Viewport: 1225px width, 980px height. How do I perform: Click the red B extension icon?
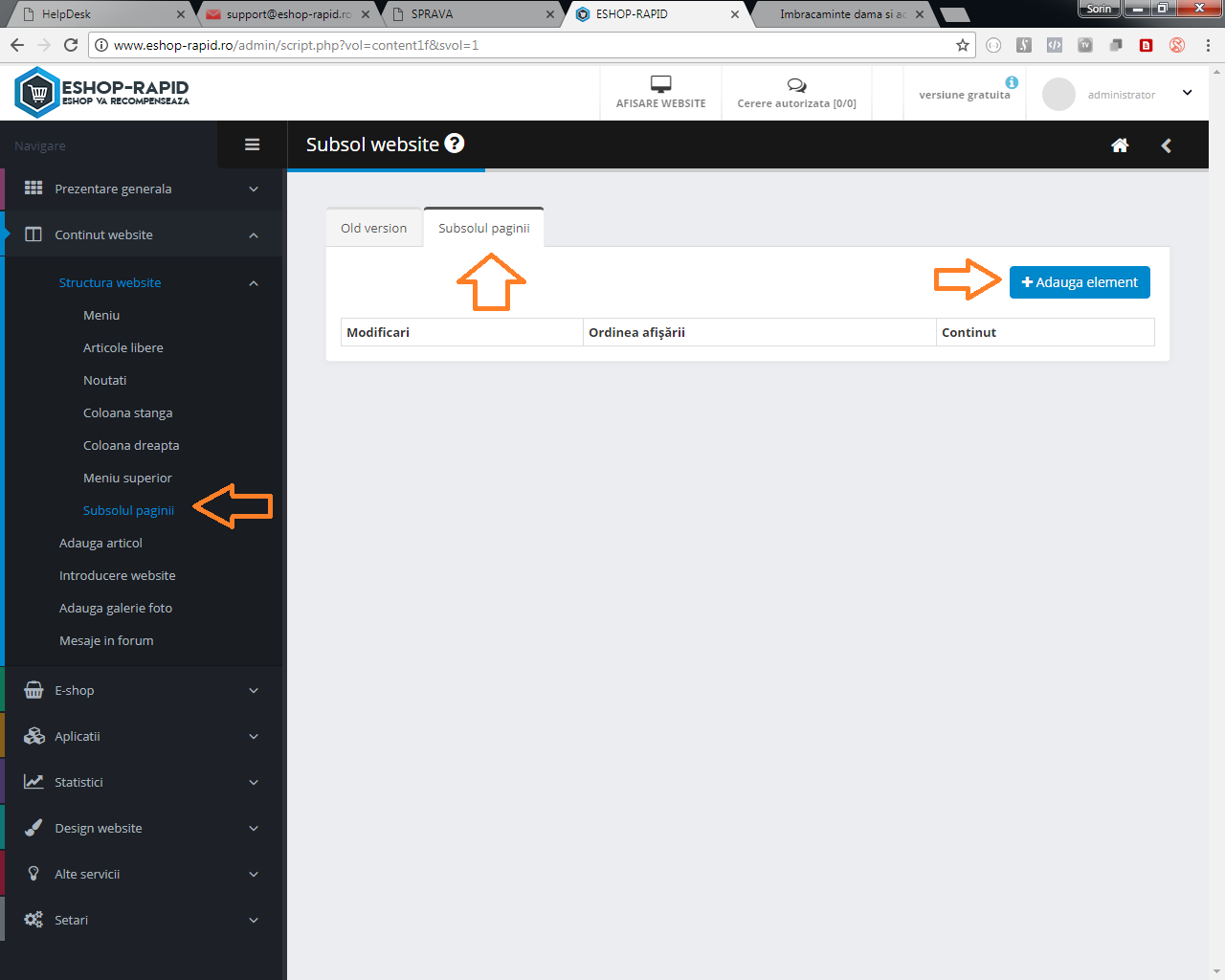(1146, 45)
